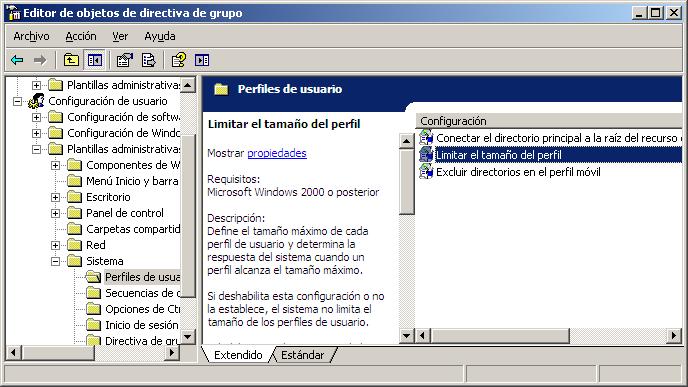The image size is (688, 387).
Task: Click the open folder icon of Perfiles de usuario
Action: tap(93, 277)
